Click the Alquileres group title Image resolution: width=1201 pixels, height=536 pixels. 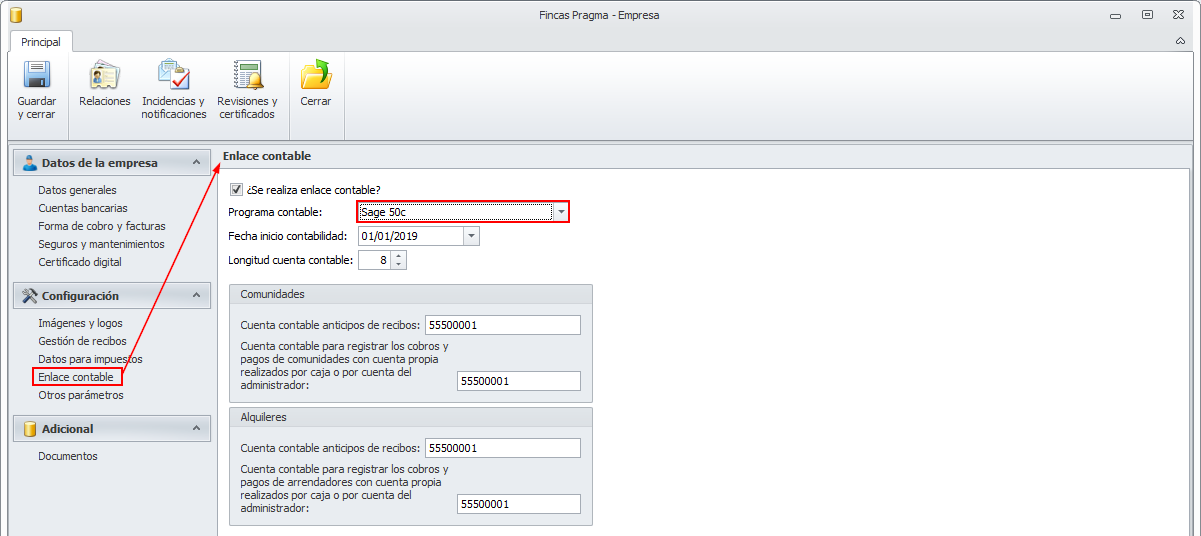coord(265,417)
